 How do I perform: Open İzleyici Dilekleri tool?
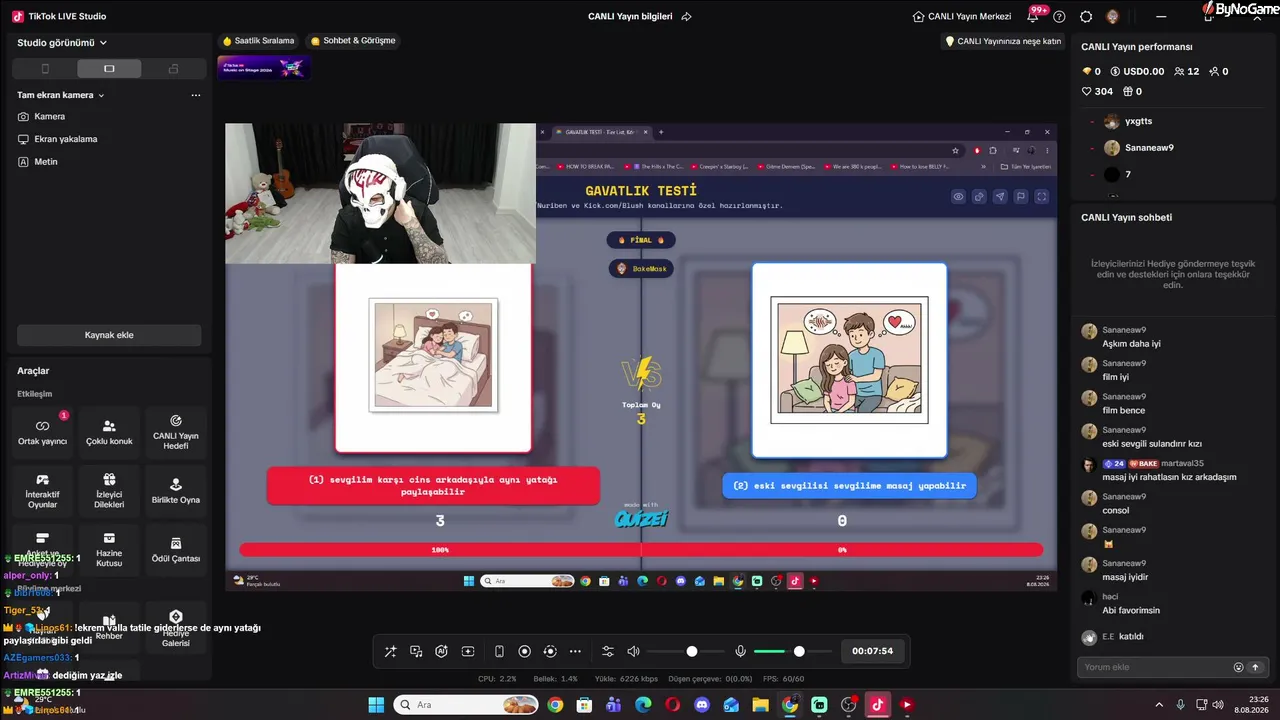pyautogui.click(x=109, y=491)
